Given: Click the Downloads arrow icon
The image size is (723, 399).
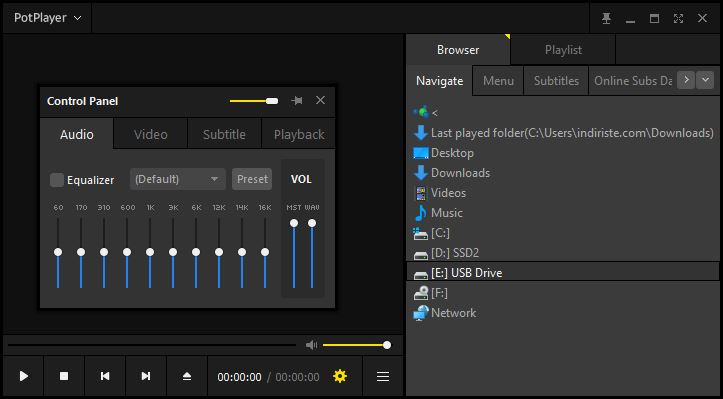Looking at the screenshot, I should click(421, 173).
